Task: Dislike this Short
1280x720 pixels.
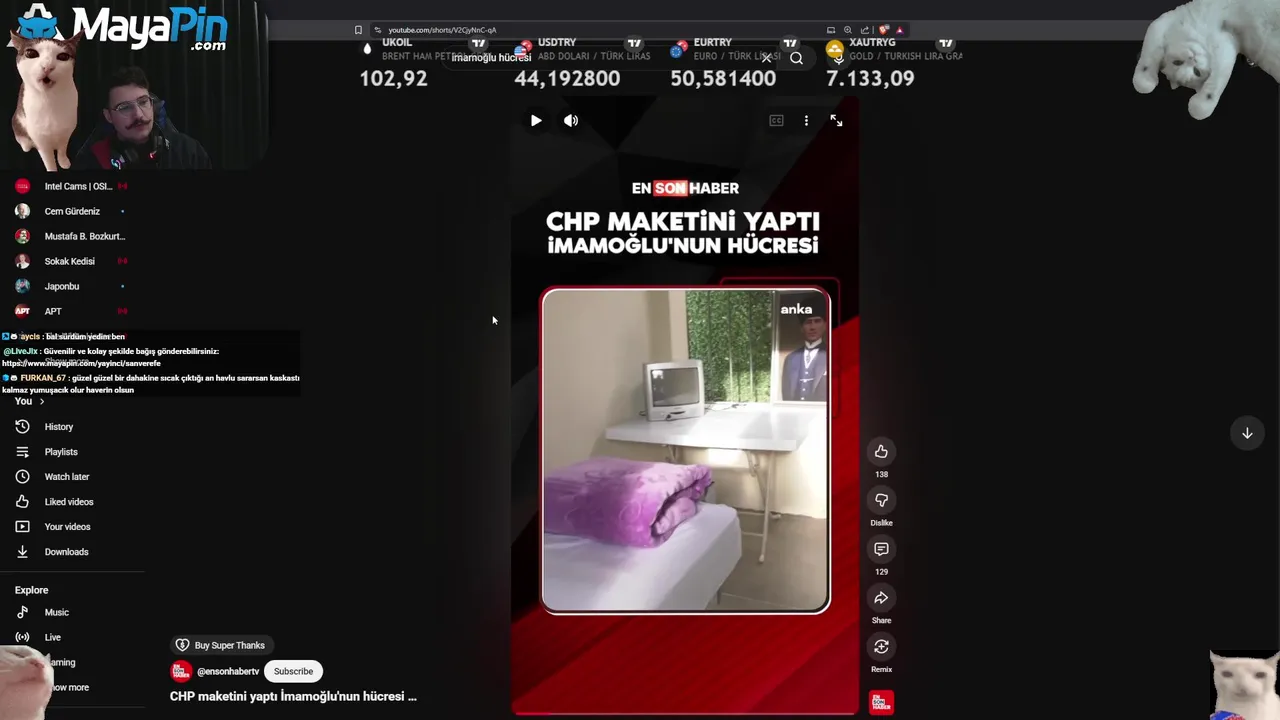Action: click(x=881, y=500)
